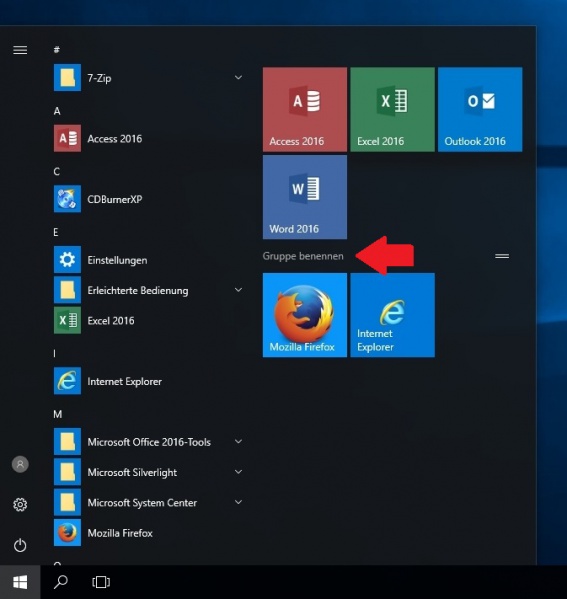This screenshot has width=567, height=599.
Task: Click the 'C' letter header
Action: tap(57, 172)
